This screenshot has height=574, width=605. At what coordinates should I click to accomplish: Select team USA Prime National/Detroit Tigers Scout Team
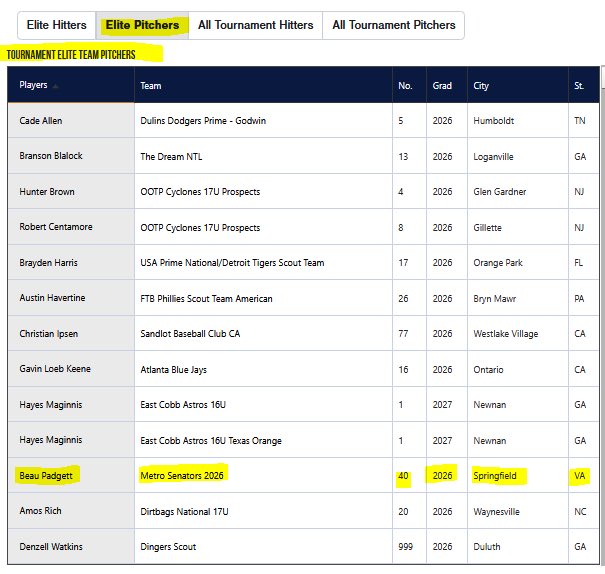pos(232,263)
